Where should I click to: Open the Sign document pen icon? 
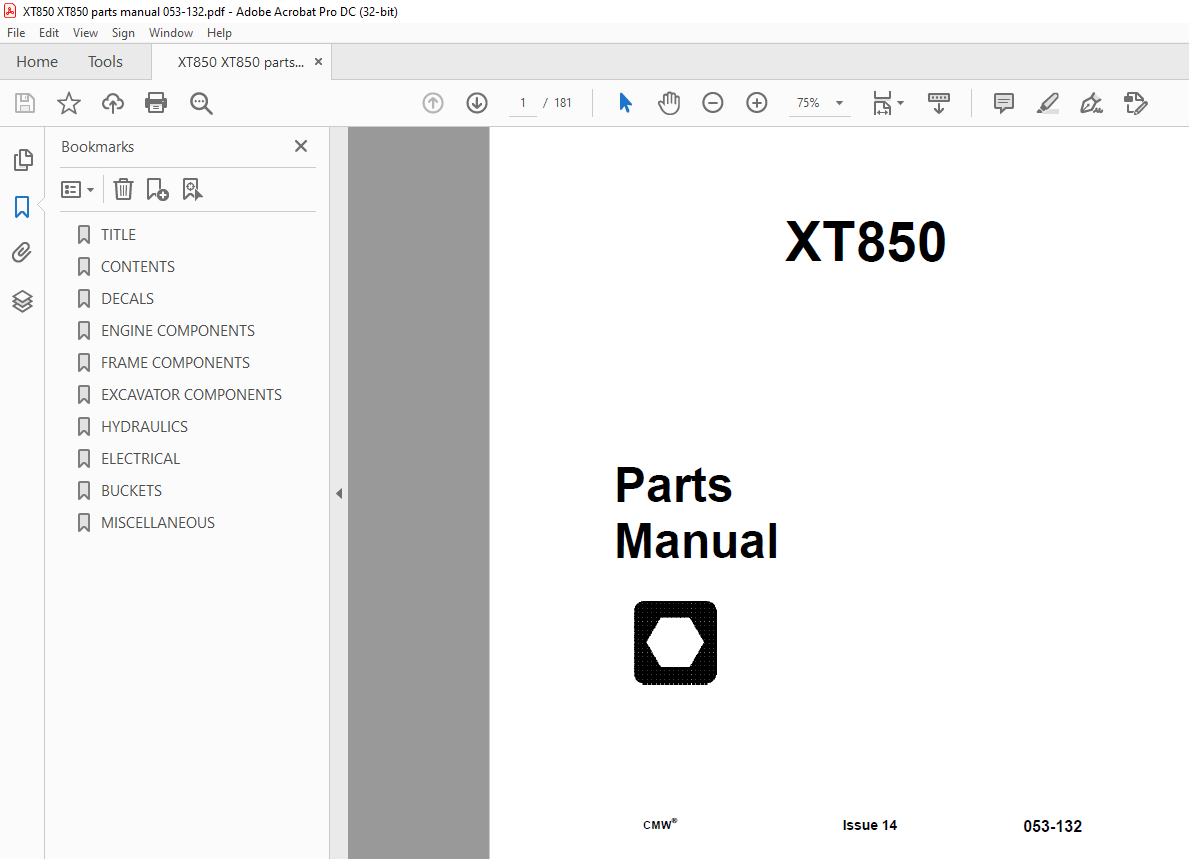click(1092, 103)
